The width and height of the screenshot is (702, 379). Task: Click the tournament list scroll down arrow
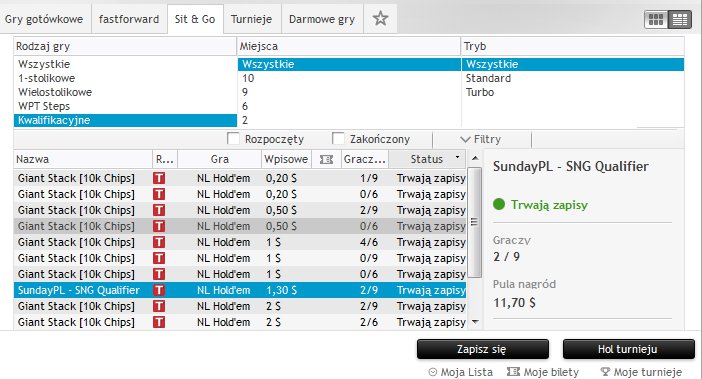pos(475,322)
